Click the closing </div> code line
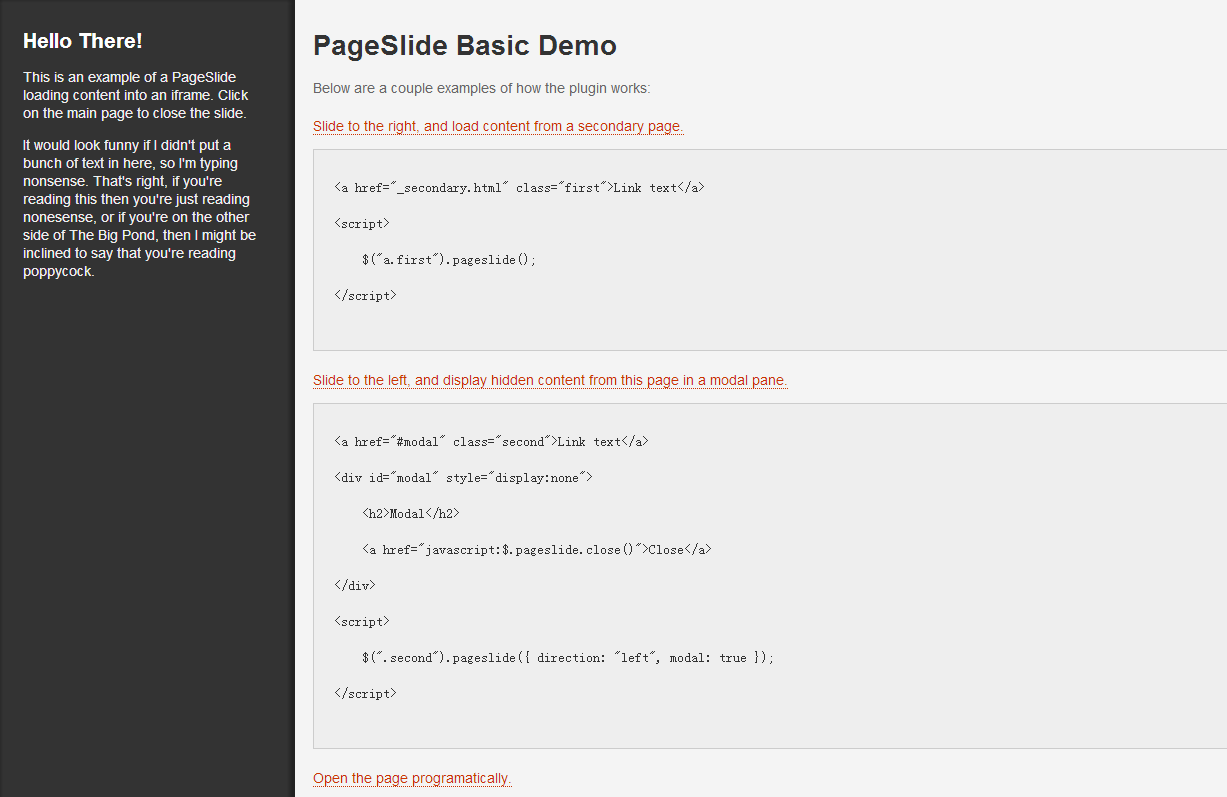The width and height of the screenshot is (1227, 797). [355, 585]
